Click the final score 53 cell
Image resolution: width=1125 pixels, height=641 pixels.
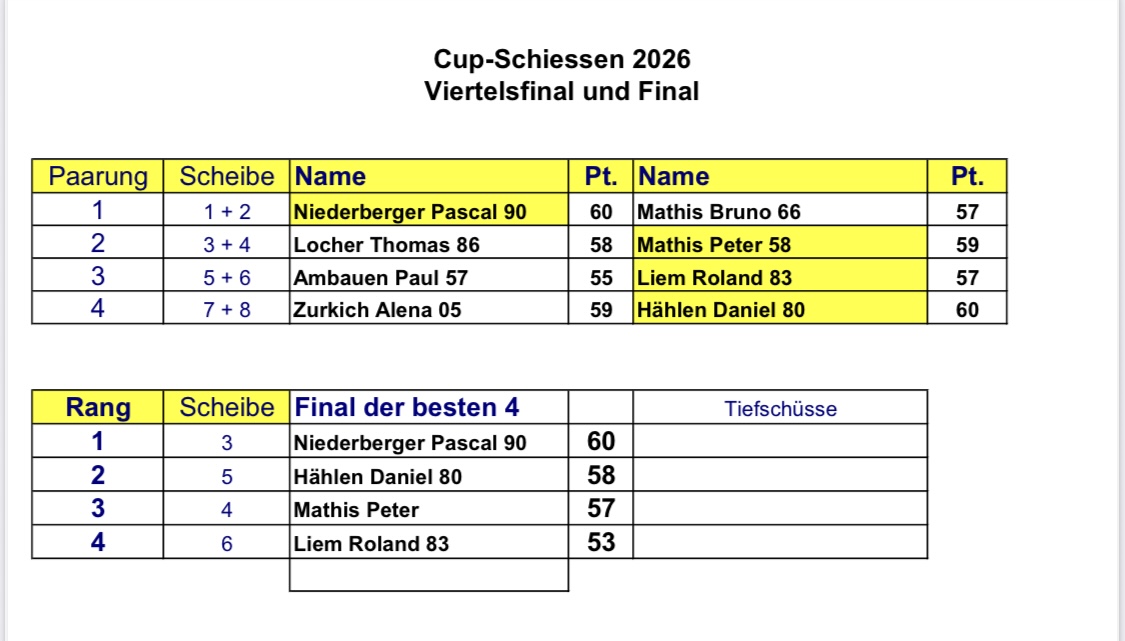601,542
